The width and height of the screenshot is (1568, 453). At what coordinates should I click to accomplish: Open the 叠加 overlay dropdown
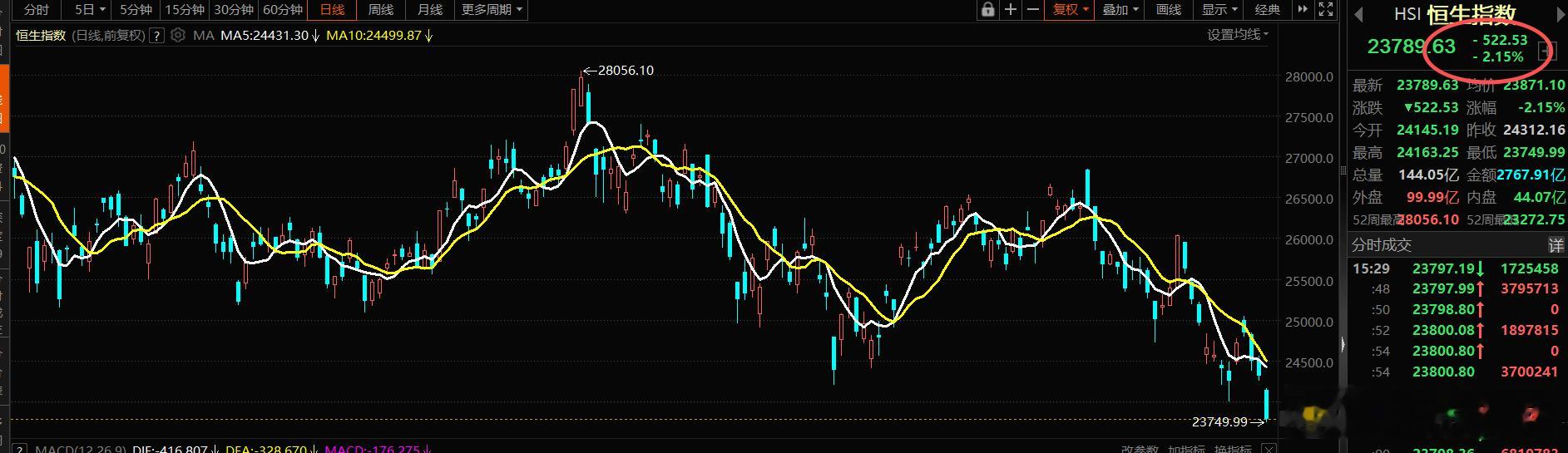click(1120, 10)
